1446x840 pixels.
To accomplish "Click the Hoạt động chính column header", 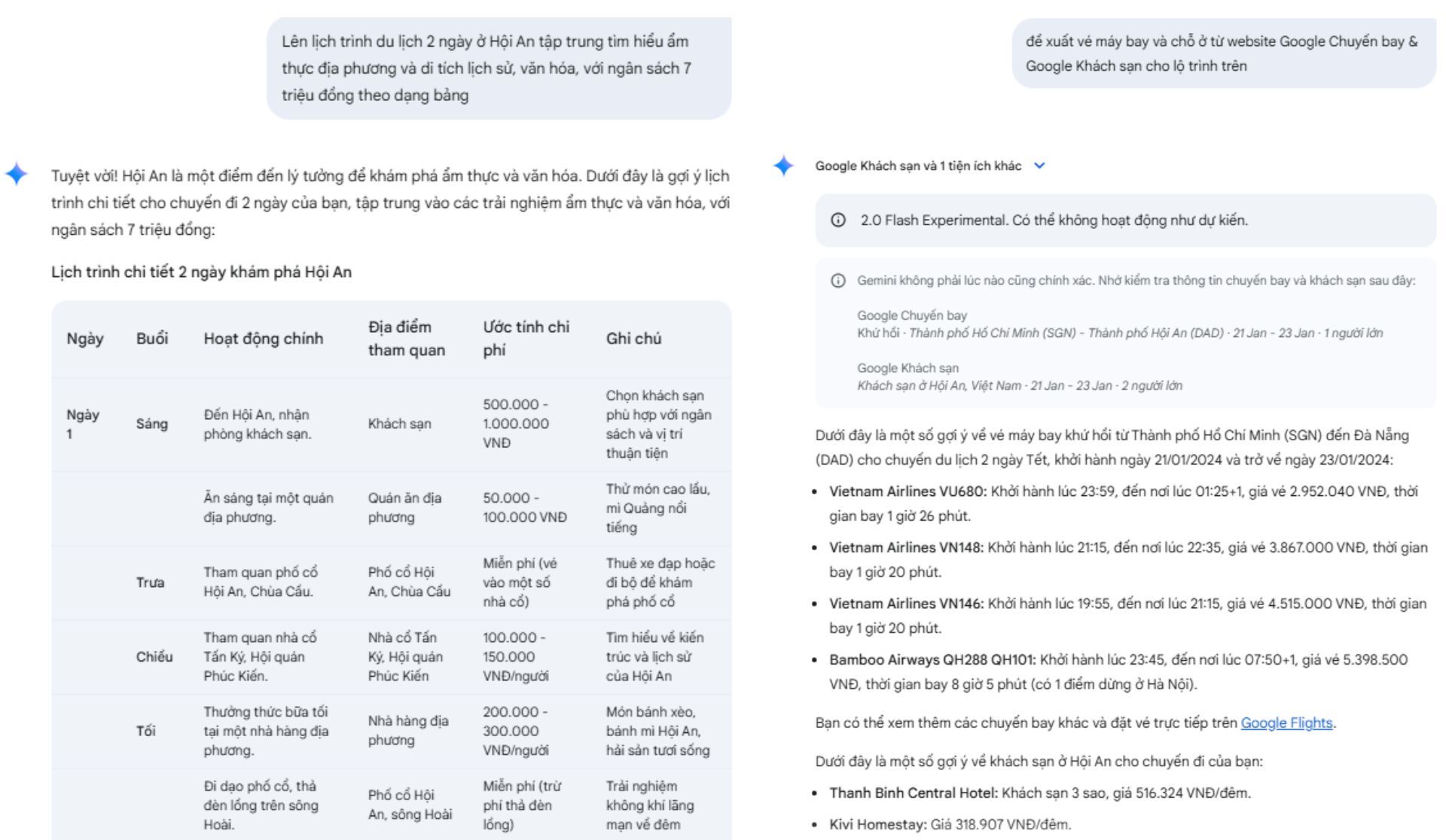I will (x=263, y=339).
